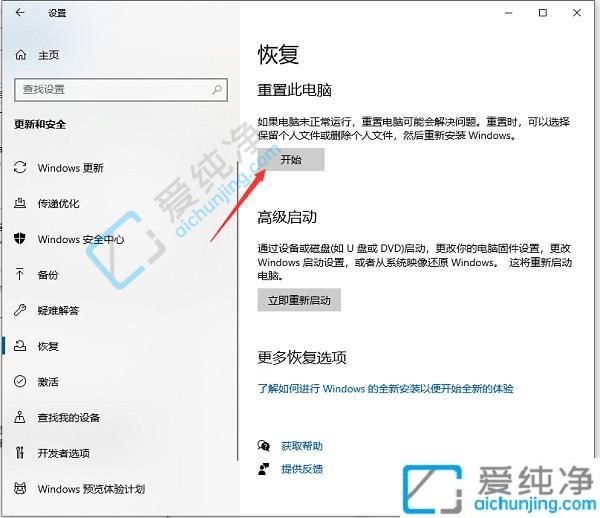Viewport: 600px width, 518px height.
Task: Maximize the 设置 window
Action: [x=543, y=13]
